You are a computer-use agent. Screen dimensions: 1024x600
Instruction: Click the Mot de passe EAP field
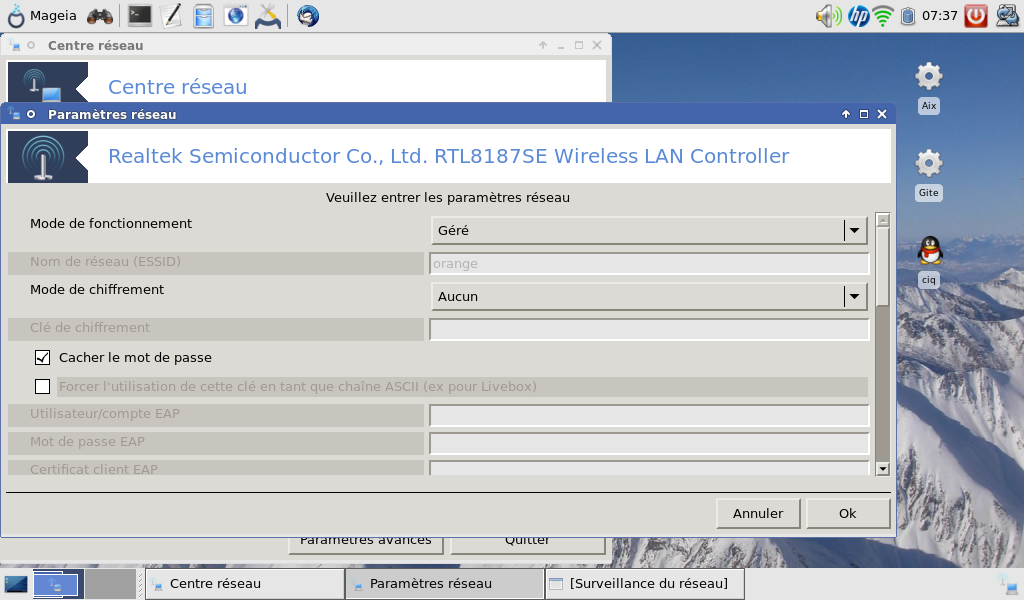[x=649, y=443]
